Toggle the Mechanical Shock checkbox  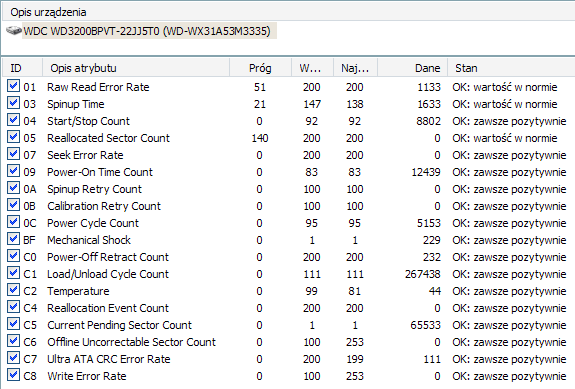point(13,239)
